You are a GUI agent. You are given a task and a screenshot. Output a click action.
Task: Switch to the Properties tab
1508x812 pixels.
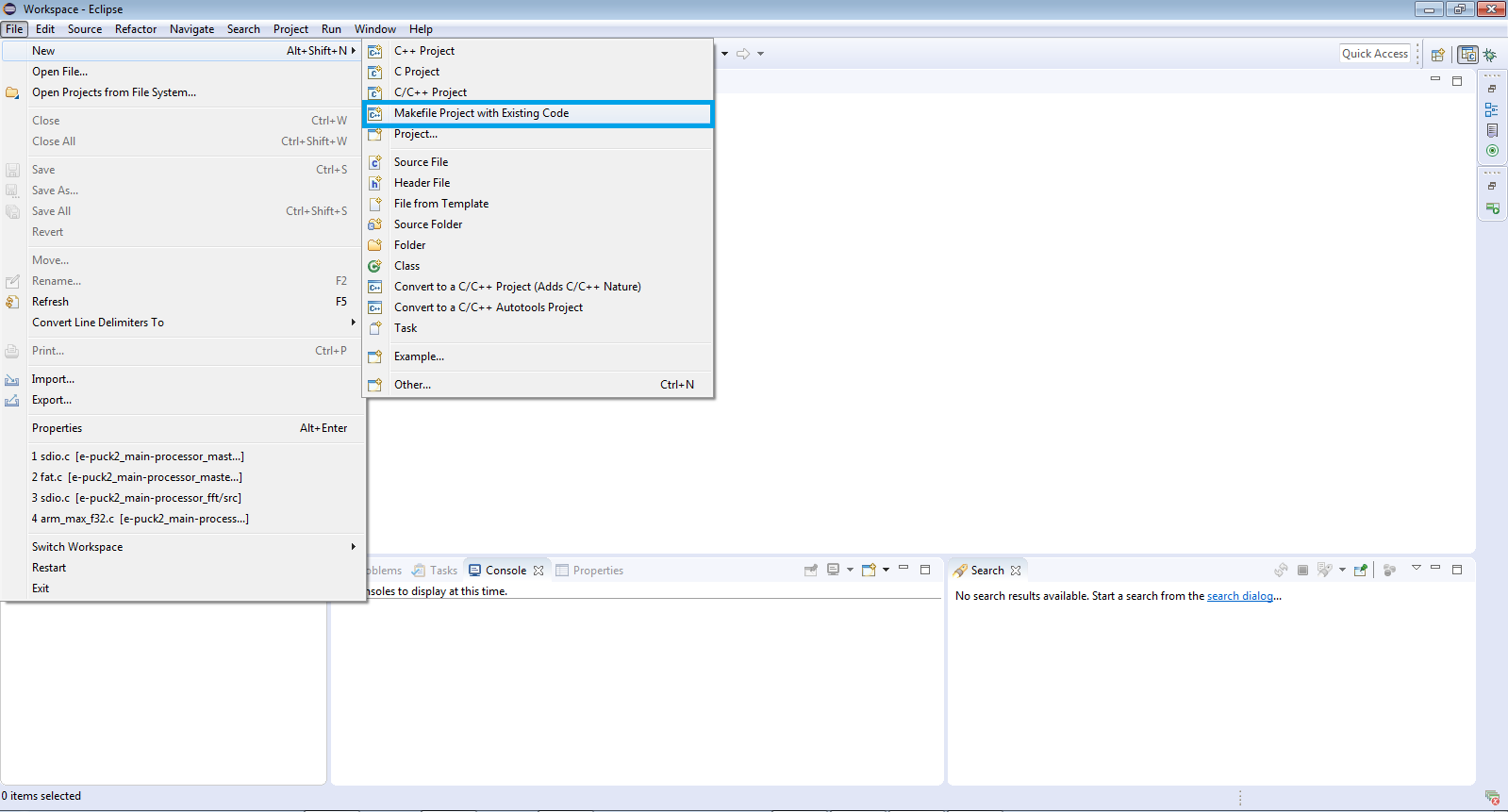[x=597, y=571]
